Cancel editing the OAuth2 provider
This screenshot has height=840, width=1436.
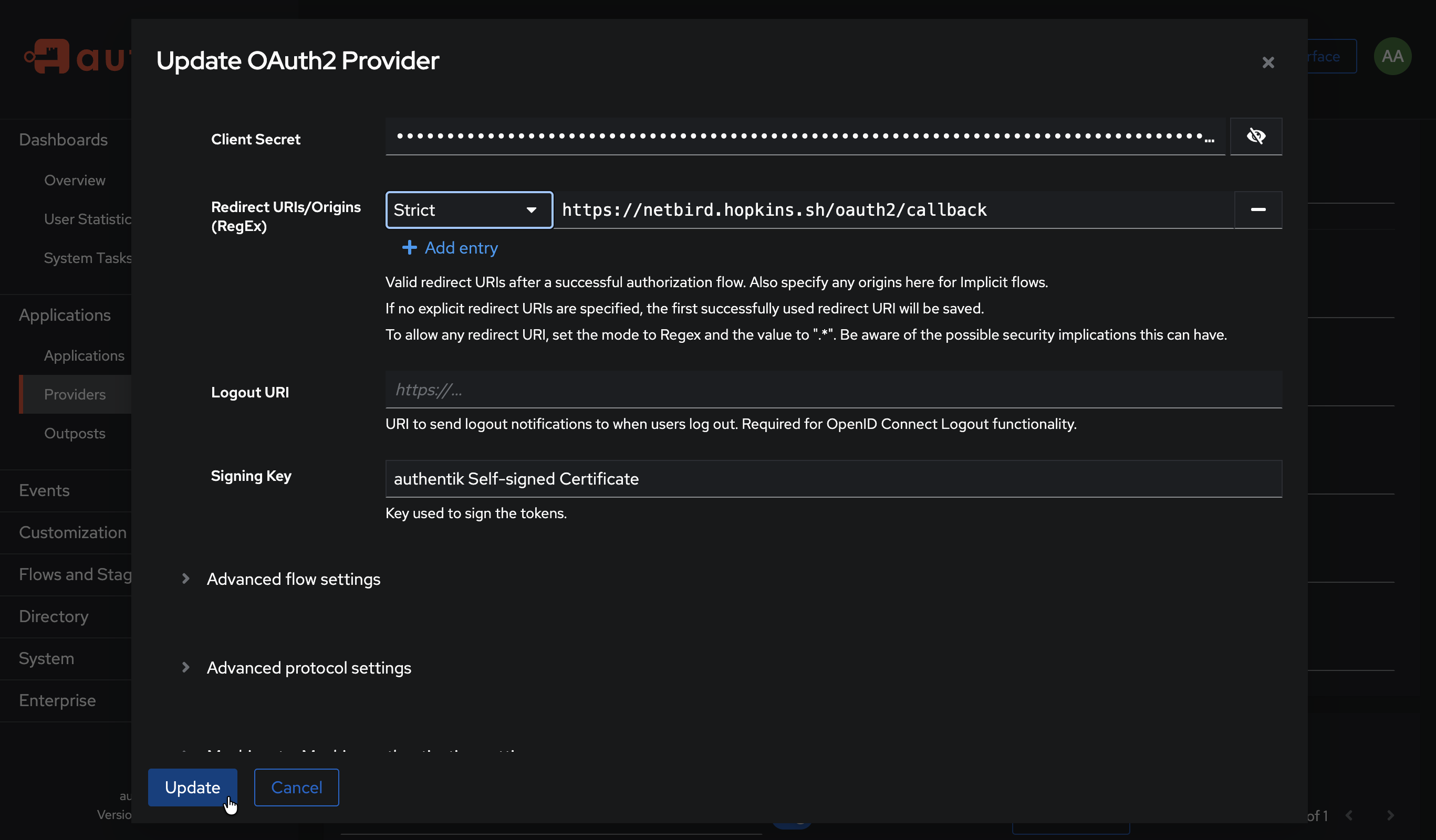296,787
